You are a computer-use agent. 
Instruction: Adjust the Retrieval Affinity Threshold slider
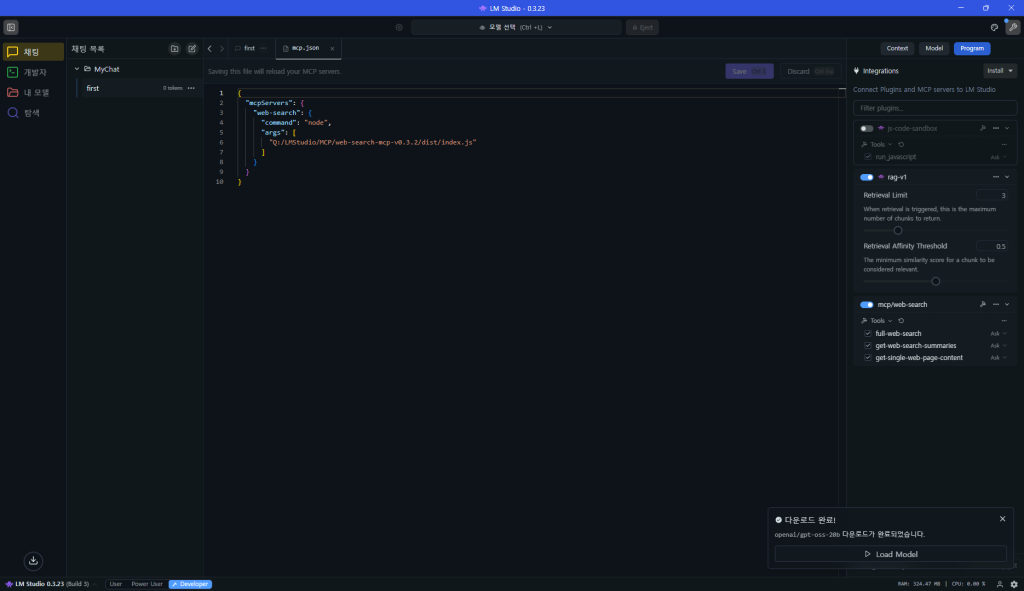935,281
